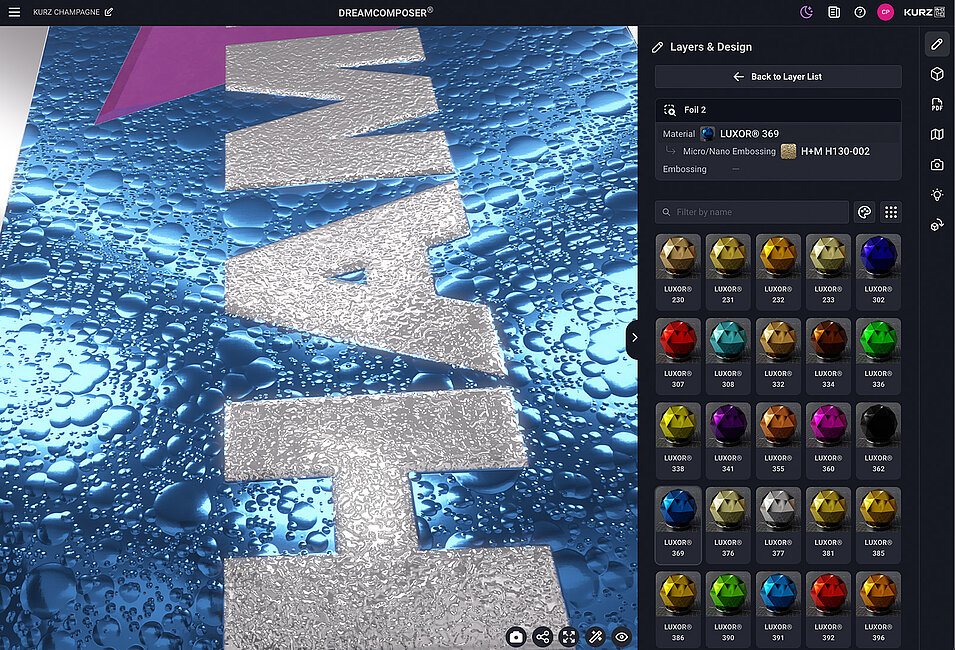Viewport: 955px width, 650px height.
Task: Click the DREAMCOMPOSER title
Action: click(x=386, y=12)
